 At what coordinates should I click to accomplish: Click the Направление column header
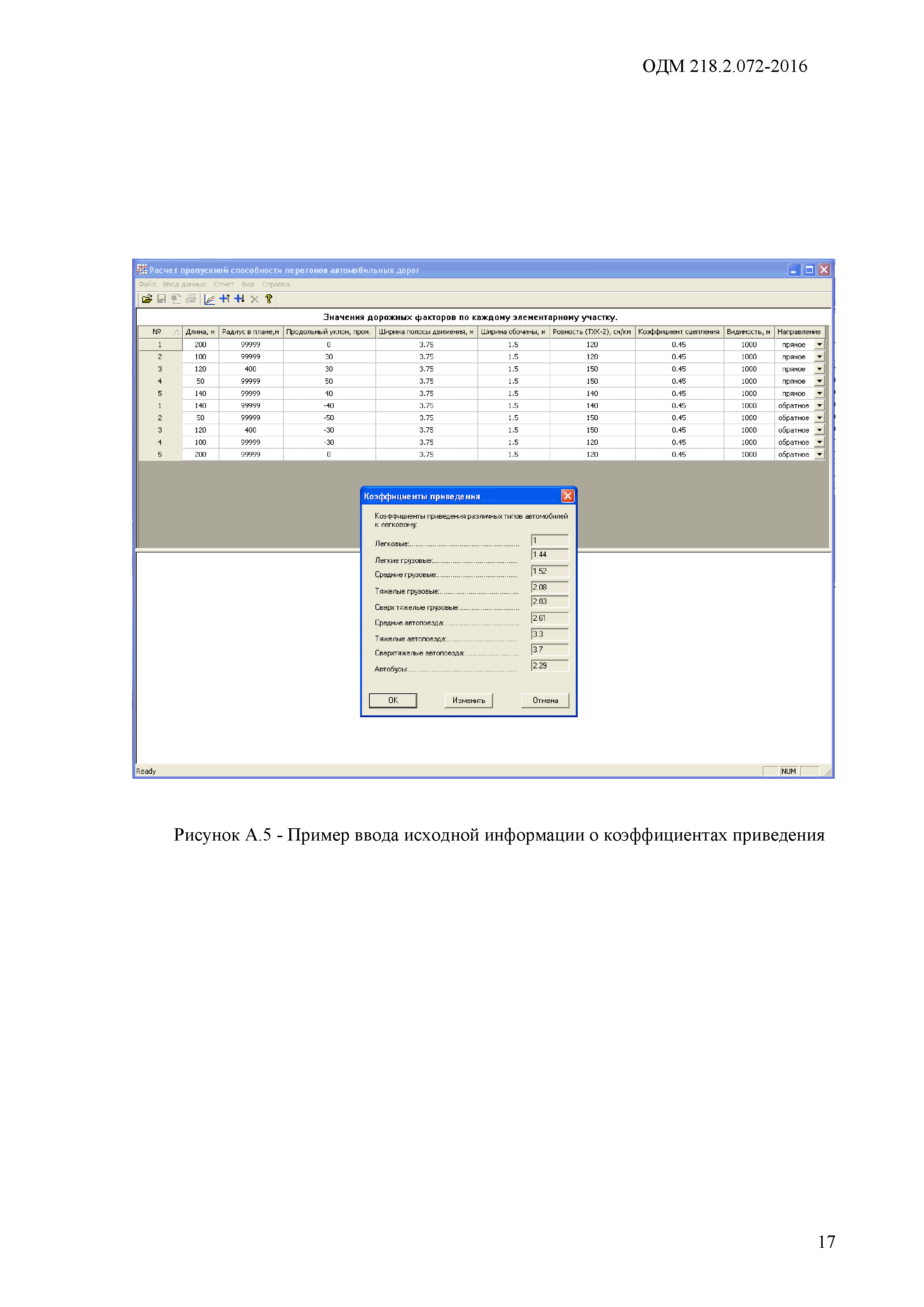click(x=799, y=332)
